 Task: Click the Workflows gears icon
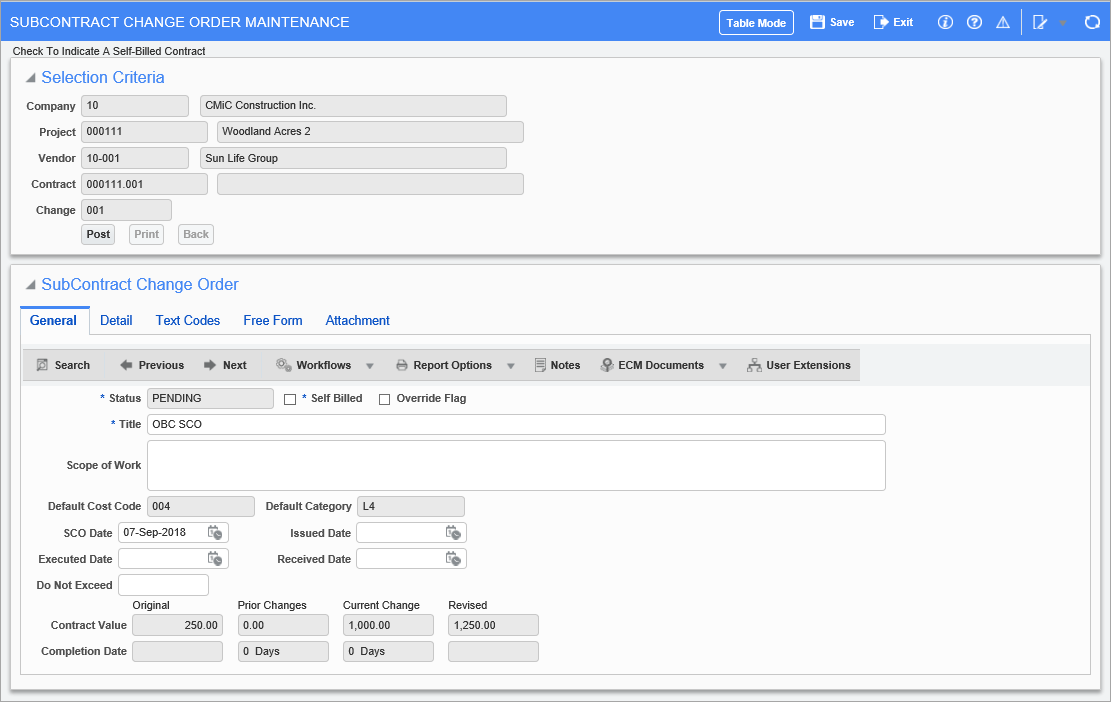283,365
